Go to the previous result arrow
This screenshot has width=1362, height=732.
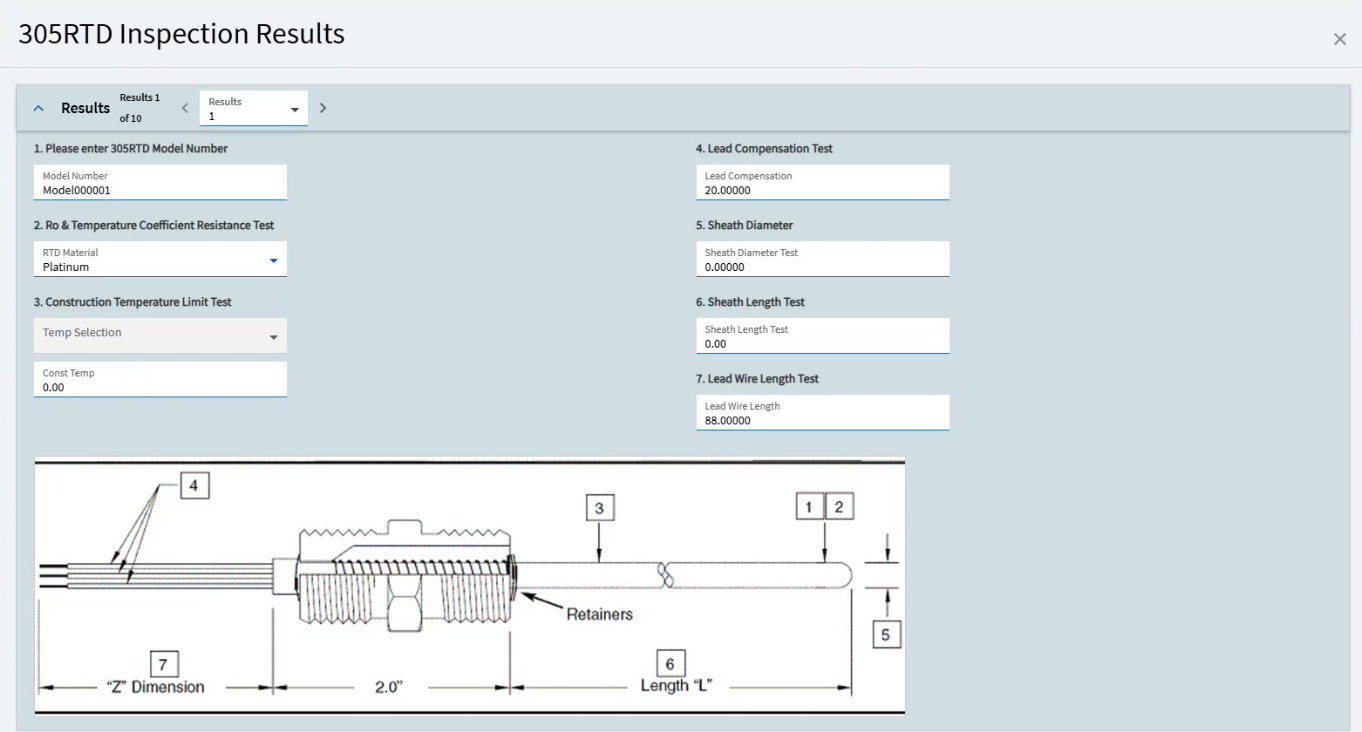tap(185, 108)
